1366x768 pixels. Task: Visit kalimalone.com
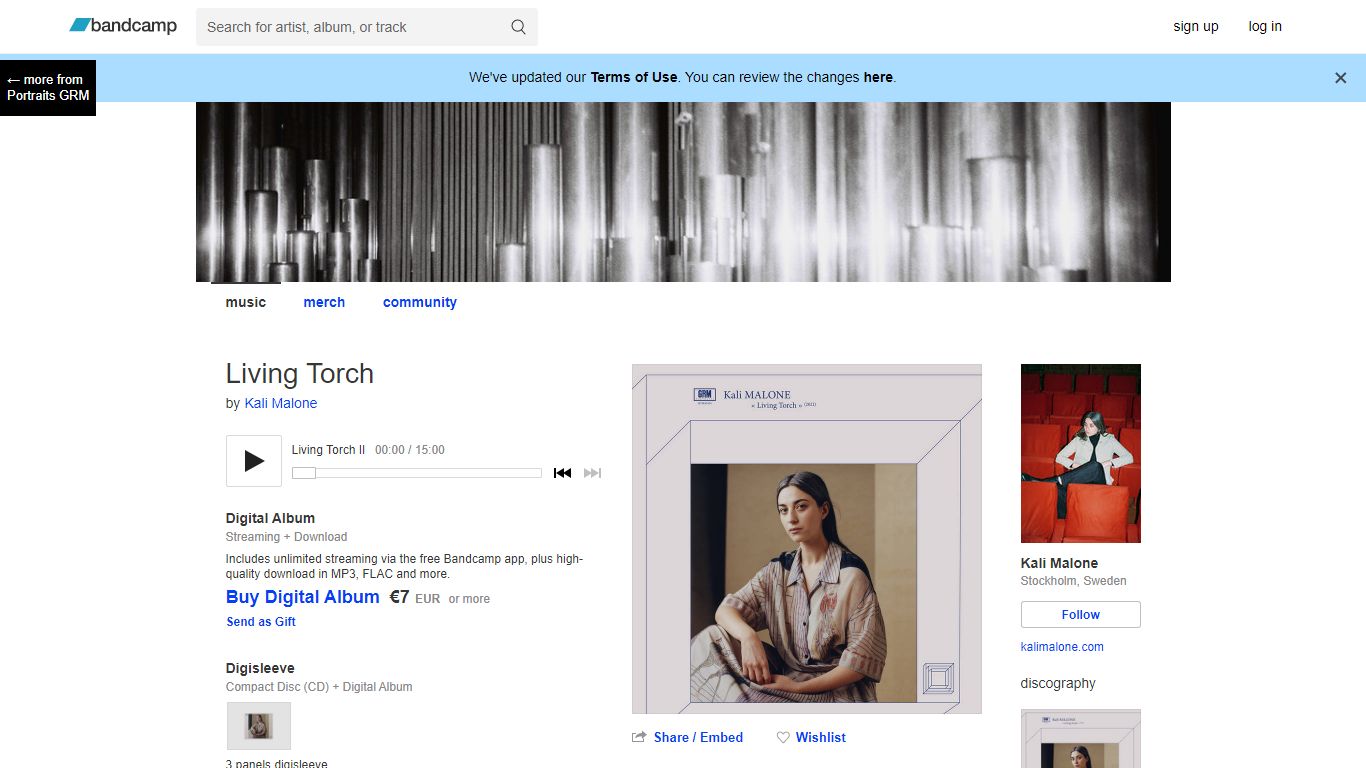tap(1062, 647)
